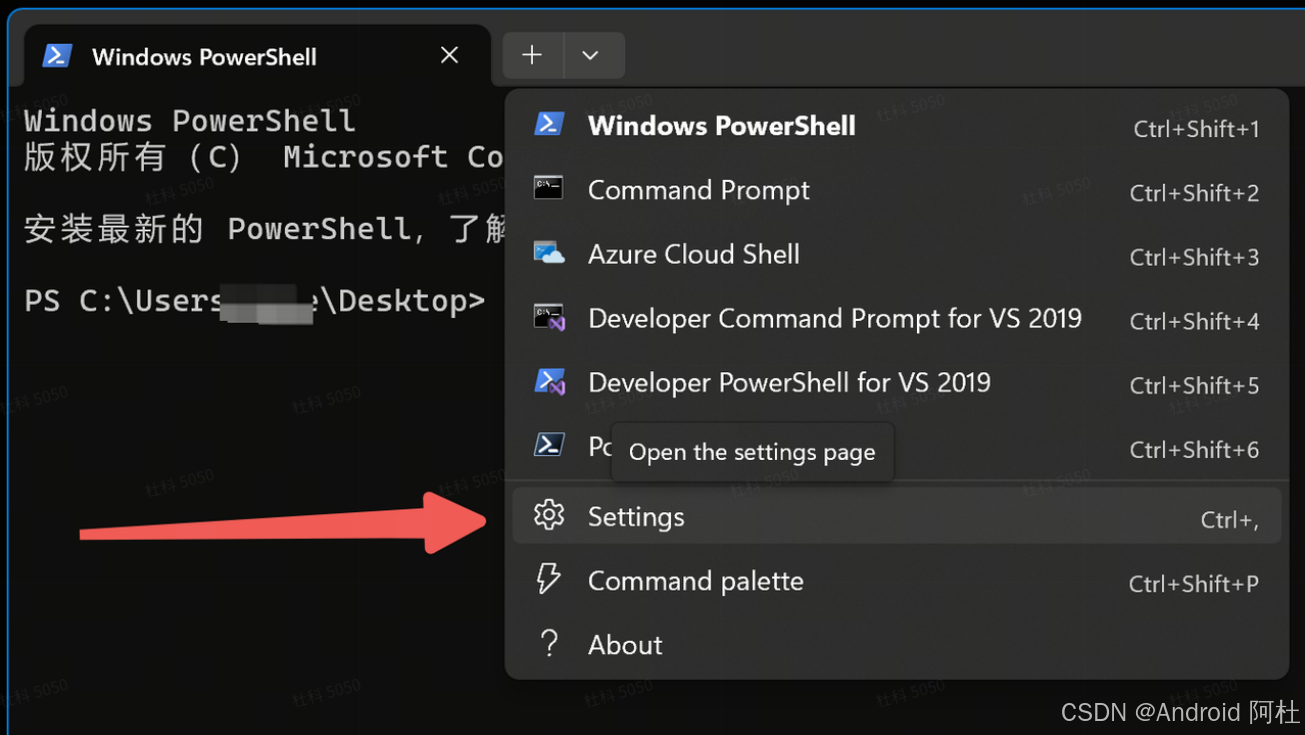Click the Command Prompt profile icon
The image size is (1305, 735).
[549, 188]
